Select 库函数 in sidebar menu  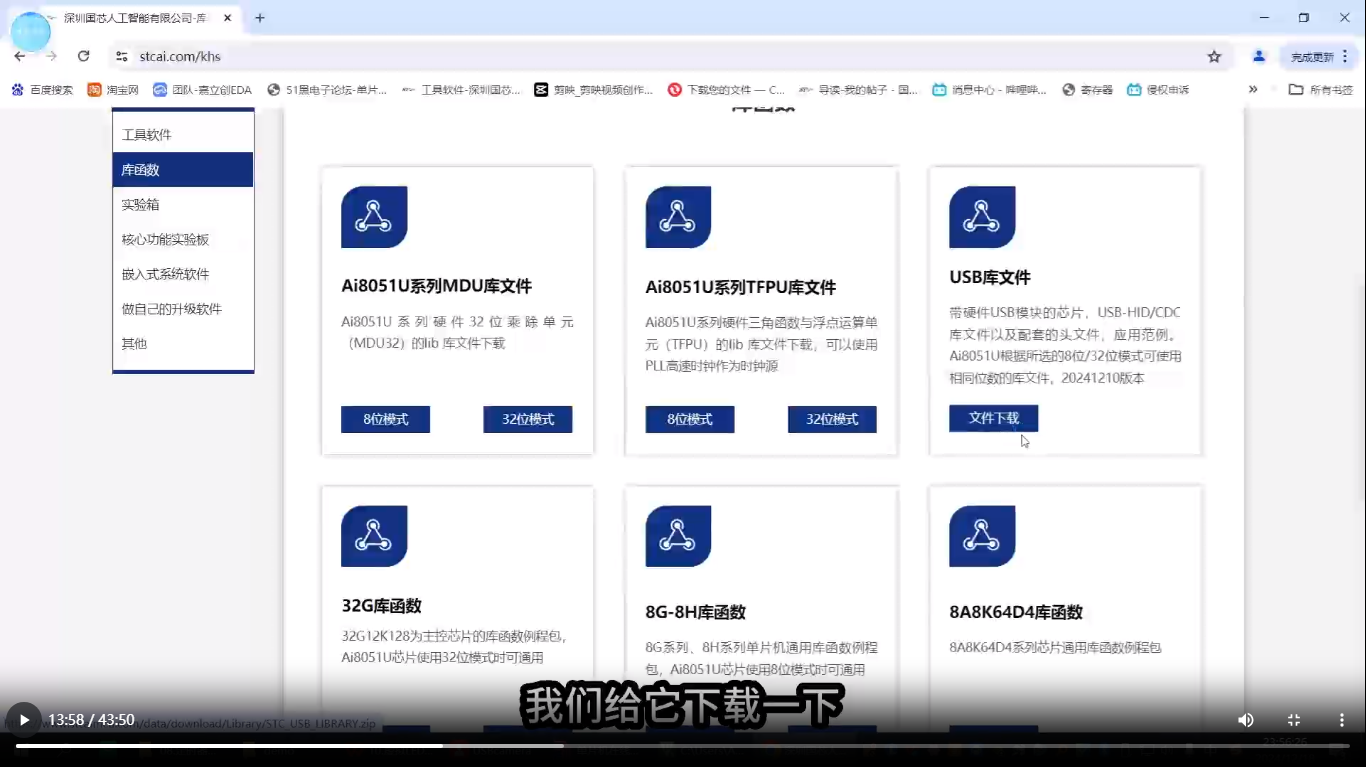pyautogui.click(x=183, y=170)
